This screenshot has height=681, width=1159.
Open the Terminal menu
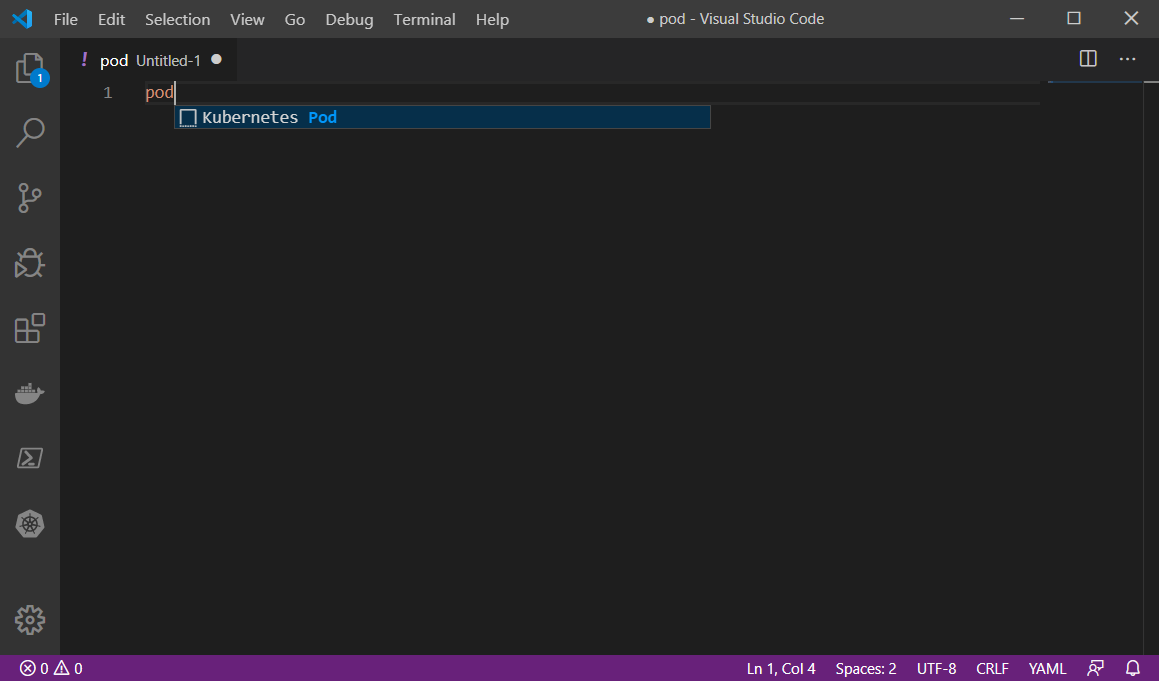point(424,19)
